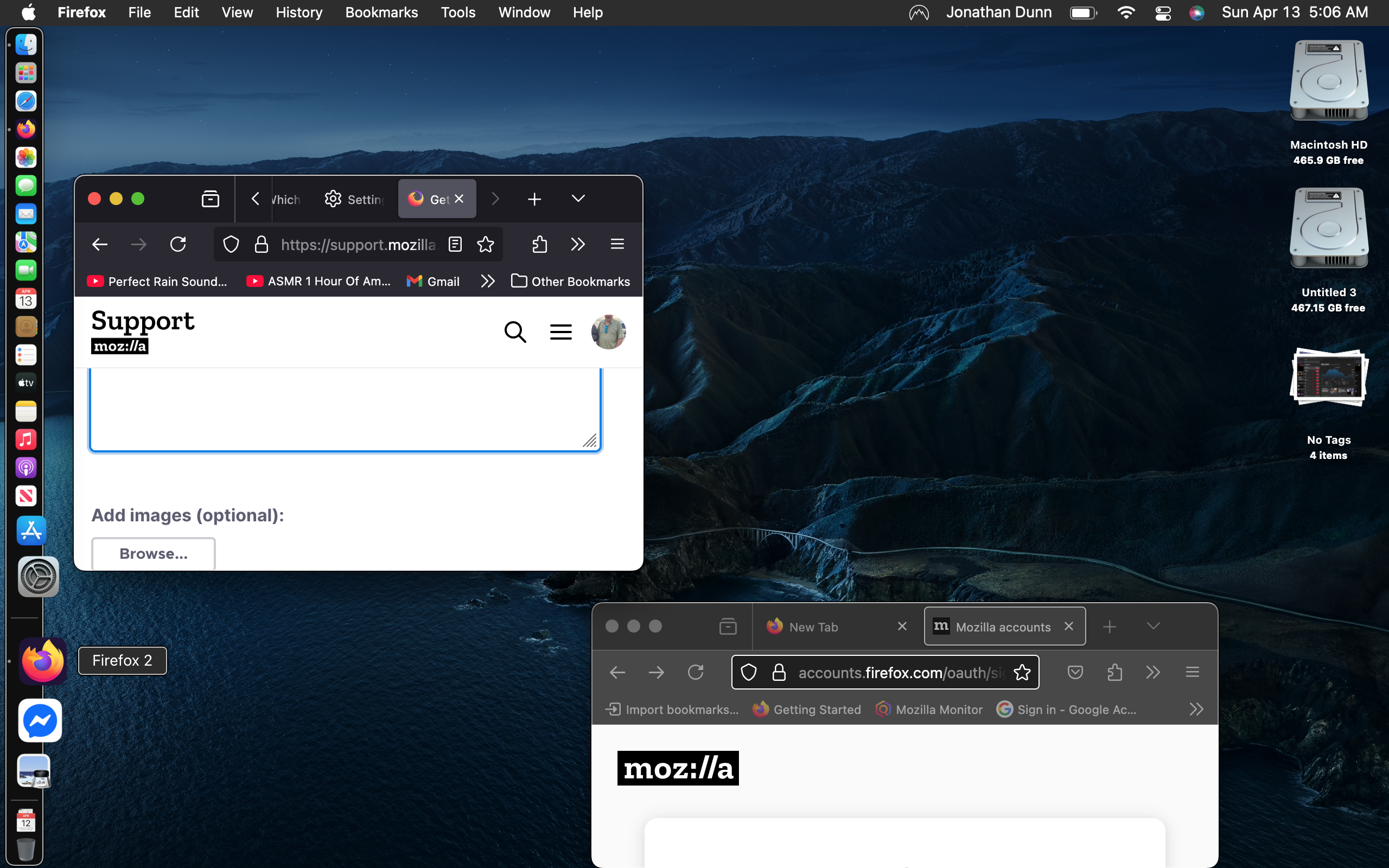Open the user avatar profile menu

(x=608, y=332)
